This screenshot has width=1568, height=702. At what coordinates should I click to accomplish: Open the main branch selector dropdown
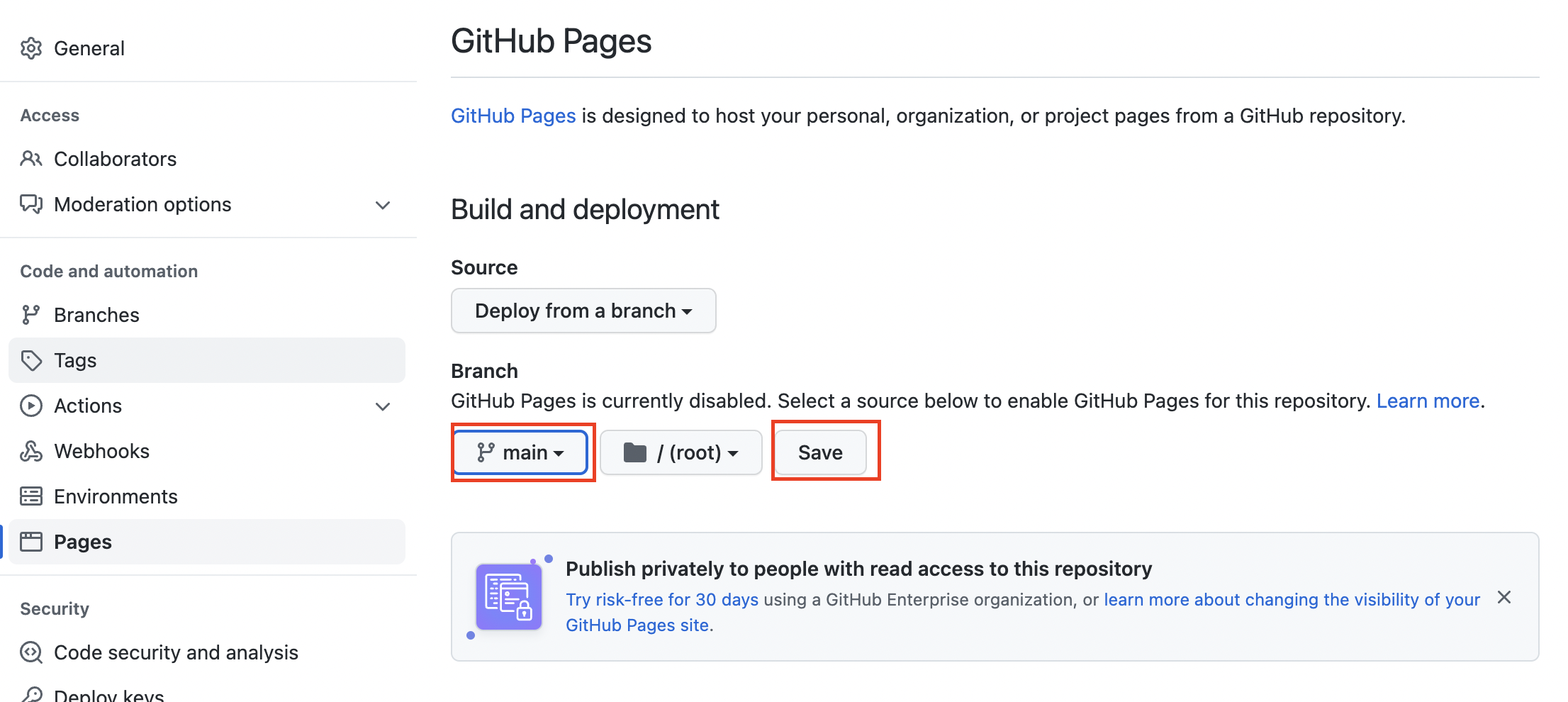521,452
